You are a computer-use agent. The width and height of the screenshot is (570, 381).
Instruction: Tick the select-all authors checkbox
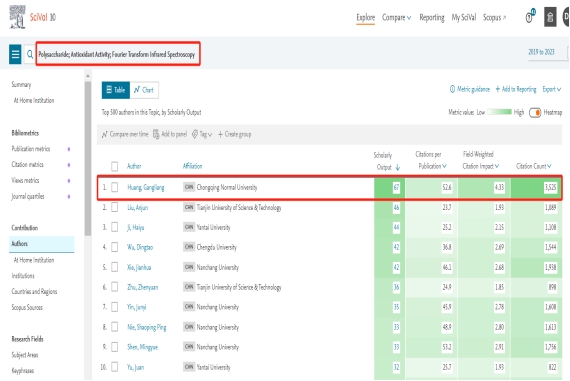coord(115,166)
